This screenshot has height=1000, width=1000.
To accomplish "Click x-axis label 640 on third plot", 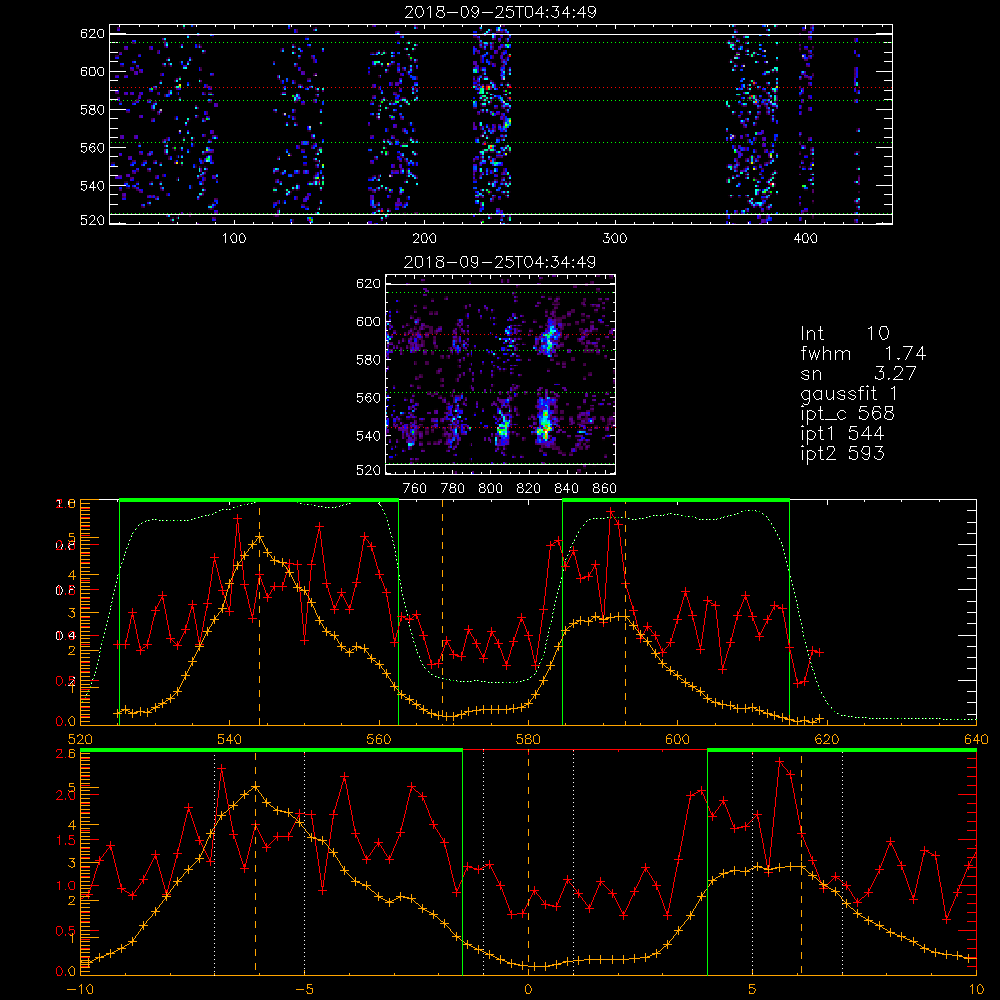I will click(x=976, y=739).
